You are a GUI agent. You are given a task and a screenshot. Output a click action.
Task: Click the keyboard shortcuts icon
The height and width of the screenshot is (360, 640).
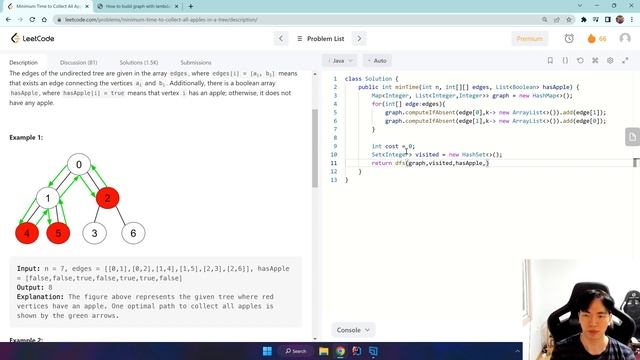click(x=595, y=60)
